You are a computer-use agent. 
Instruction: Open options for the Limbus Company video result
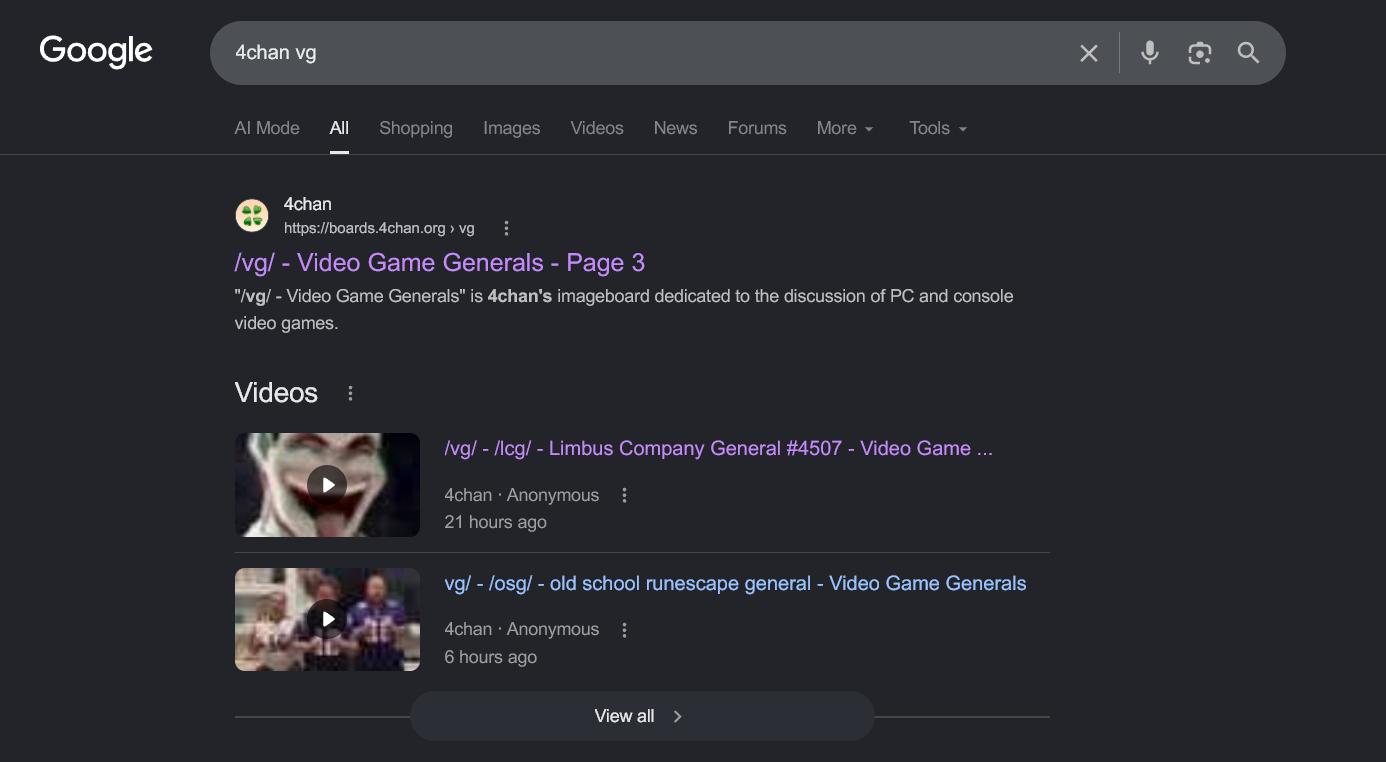coord(624,495)
